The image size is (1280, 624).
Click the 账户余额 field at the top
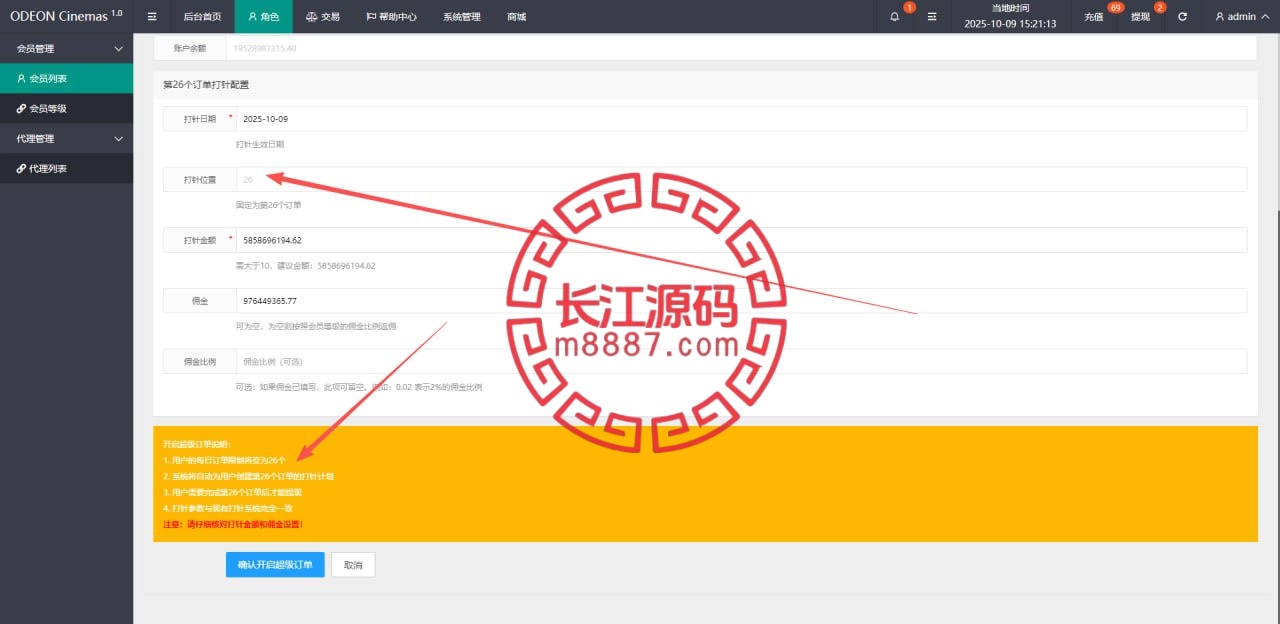[741, 48]
